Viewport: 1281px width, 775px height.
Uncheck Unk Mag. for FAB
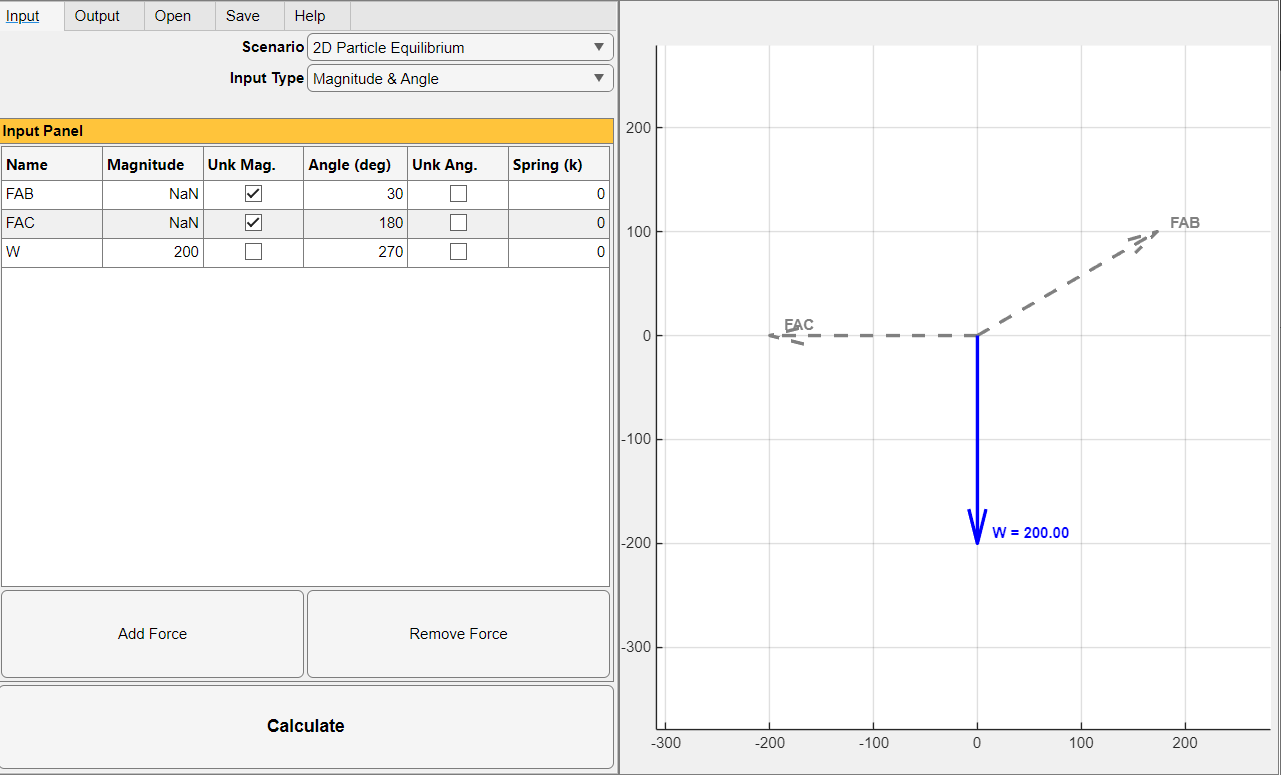click(253, 194)
